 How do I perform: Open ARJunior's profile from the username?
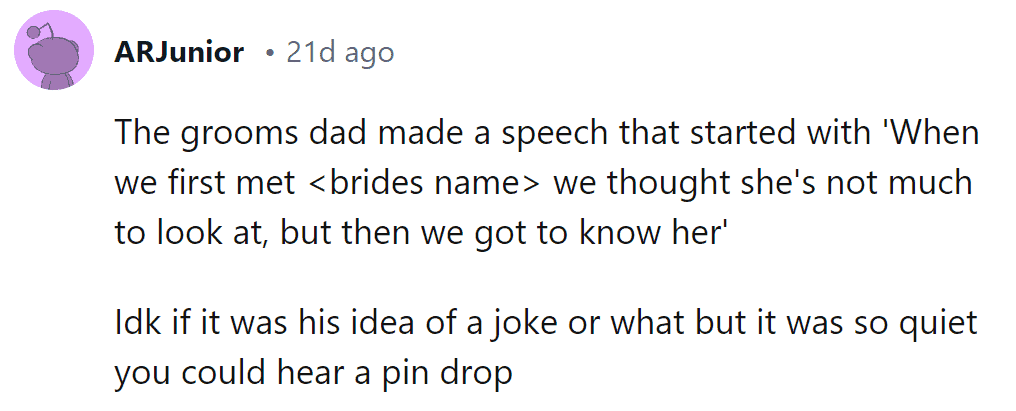pos(179,52)
